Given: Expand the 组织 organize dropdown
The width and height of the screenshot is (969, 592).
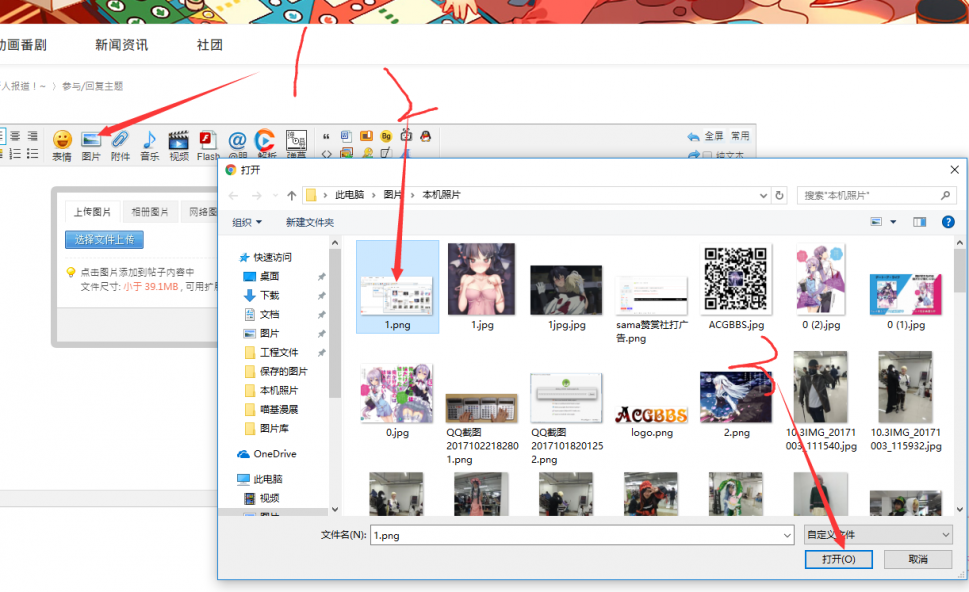Looking at the screenshot, I should click(247, 222).
